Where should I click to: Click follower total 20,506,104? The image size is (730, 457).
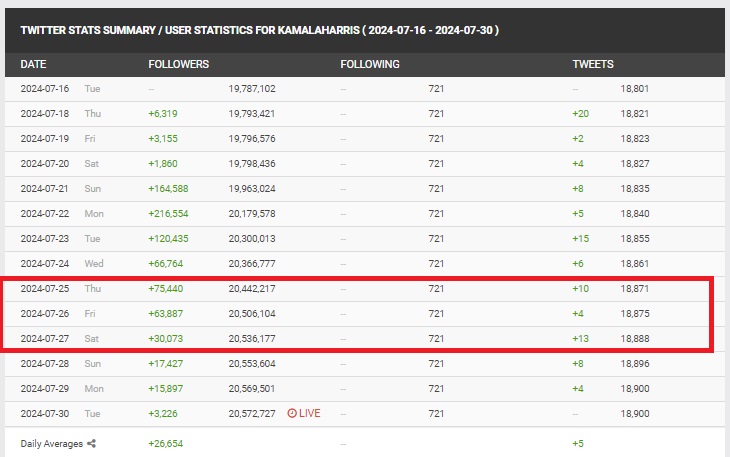pyautogui.click(x=252, y=314)
